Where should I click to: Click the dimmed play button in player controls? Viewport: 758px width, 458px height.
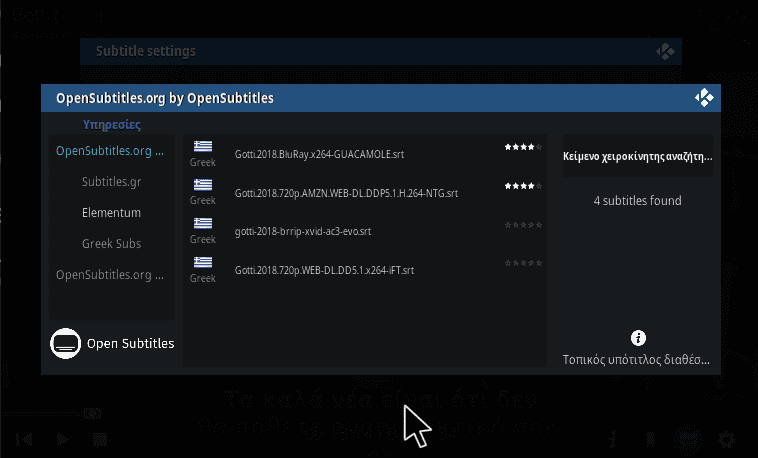click(62, 439)
